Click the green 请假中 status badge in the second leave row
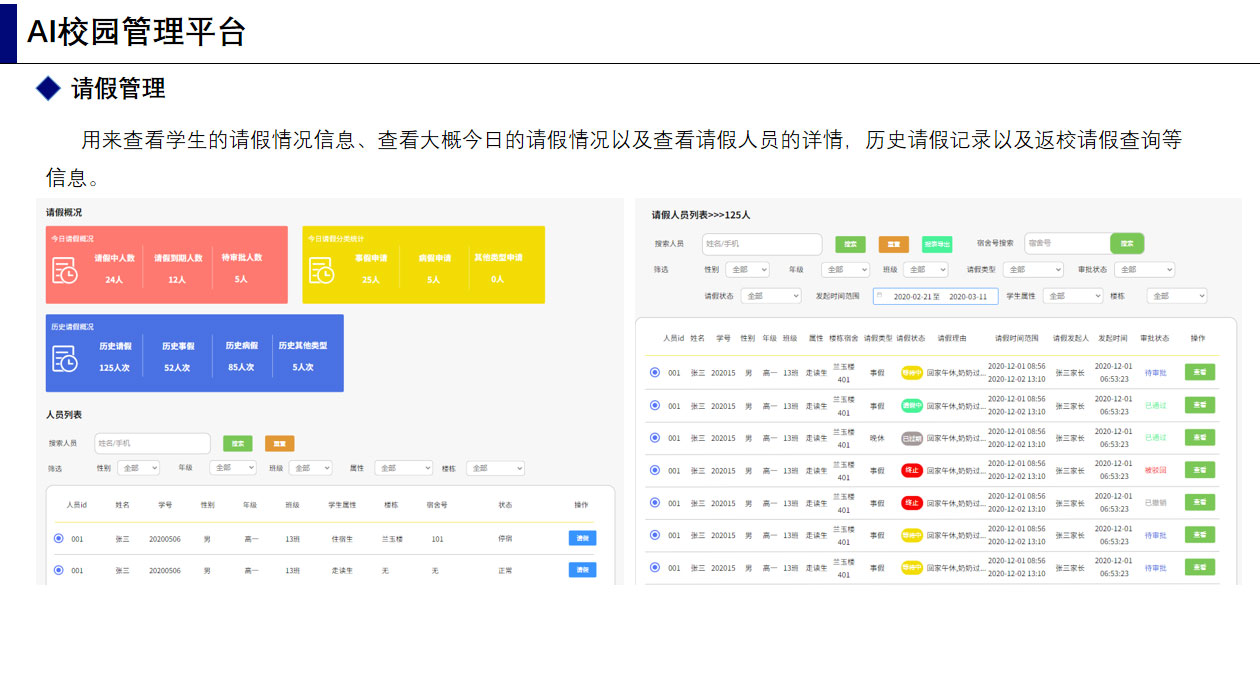 coord(911,406)
